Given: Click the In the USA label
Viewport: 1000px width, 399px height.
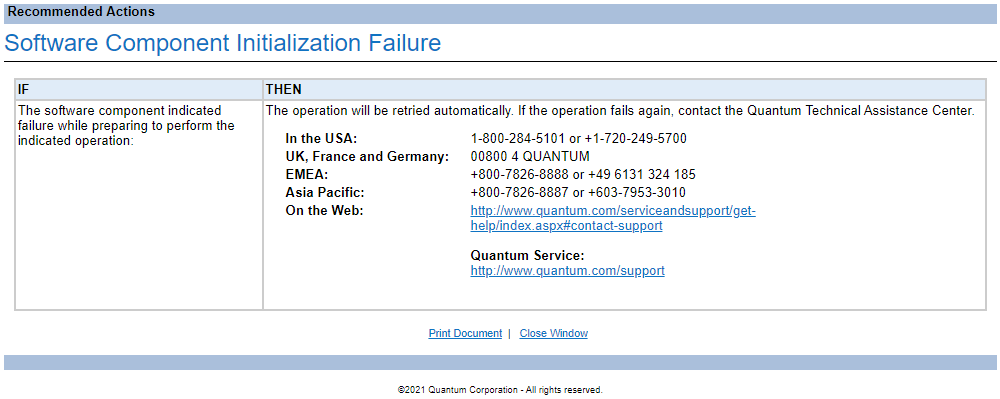Looking at the screenshot, I should pyautogui.click(x=321, y=138).
